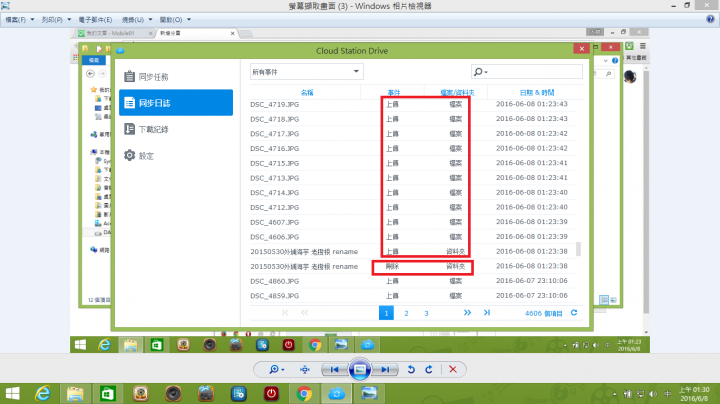The height and width of the screenshot is (404, 720).
Task: Rotate the photo counterclockwise
Action: click(411, 369)
